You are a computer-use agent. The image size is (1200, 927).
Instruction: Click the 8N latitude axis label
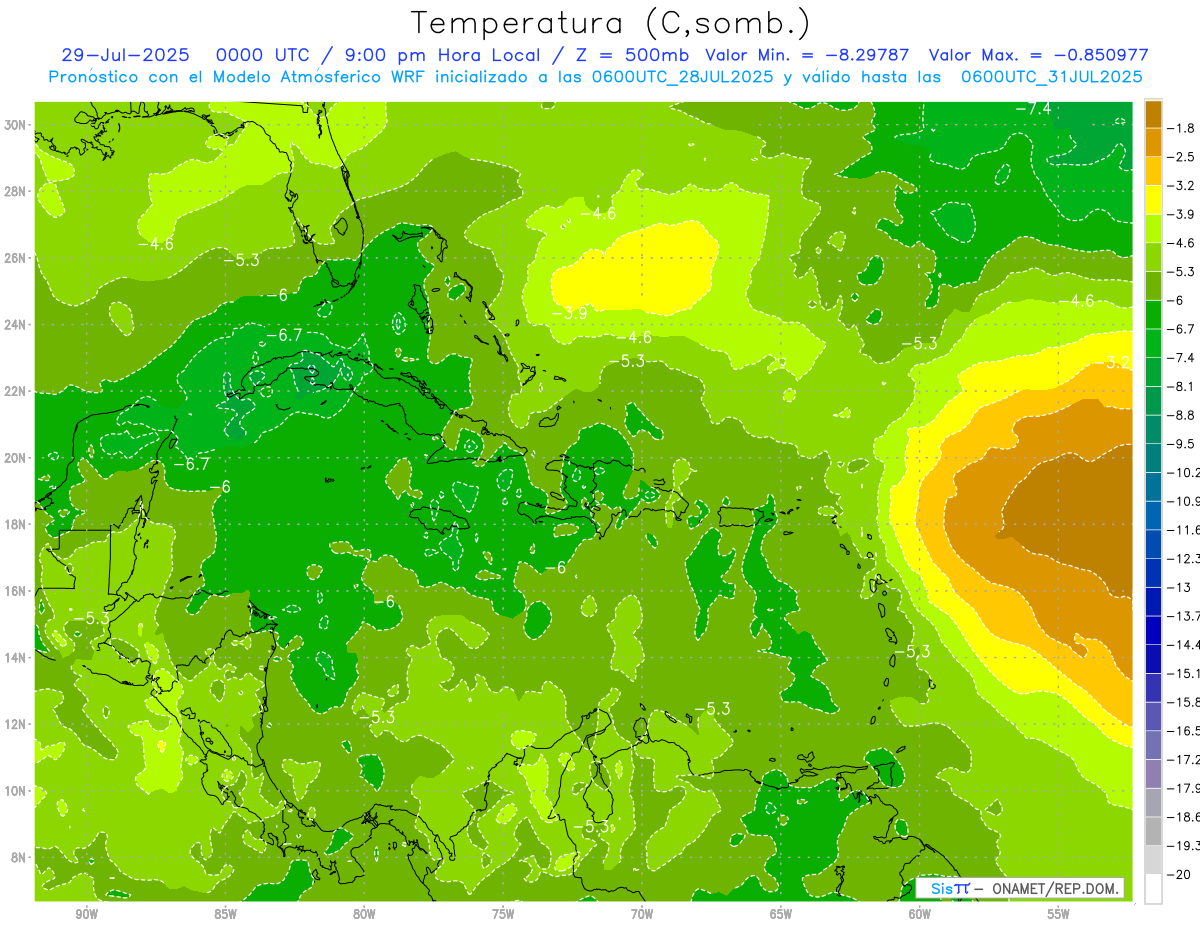(x=18, y=857)
